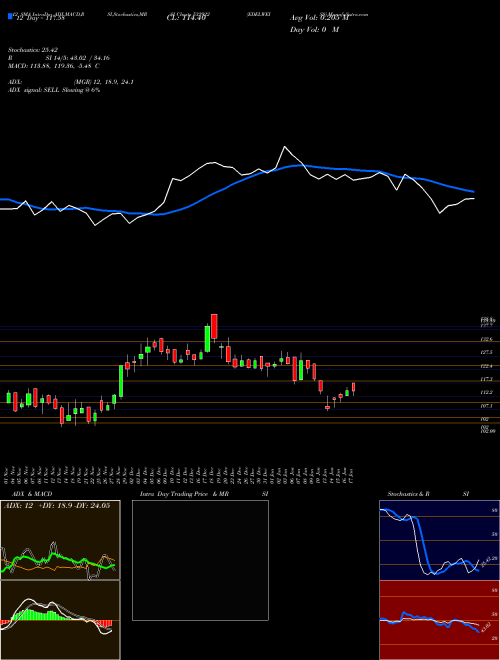Click the 'Stochastics & R' panel title
Viewport: 500px width, 660px height.
[x=408, y=494]
